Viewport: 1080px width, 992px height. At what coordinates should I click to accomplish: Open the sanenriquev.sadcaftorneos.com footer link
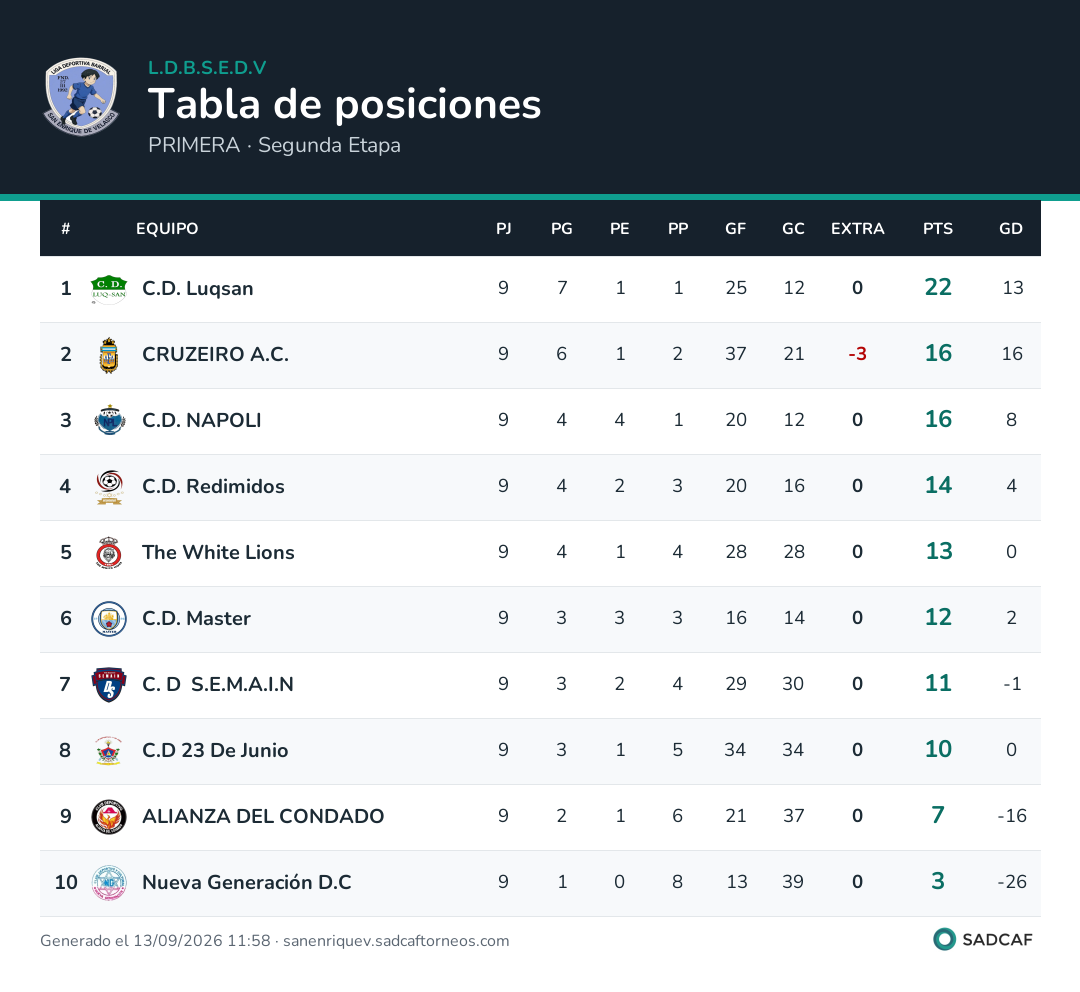396,941
